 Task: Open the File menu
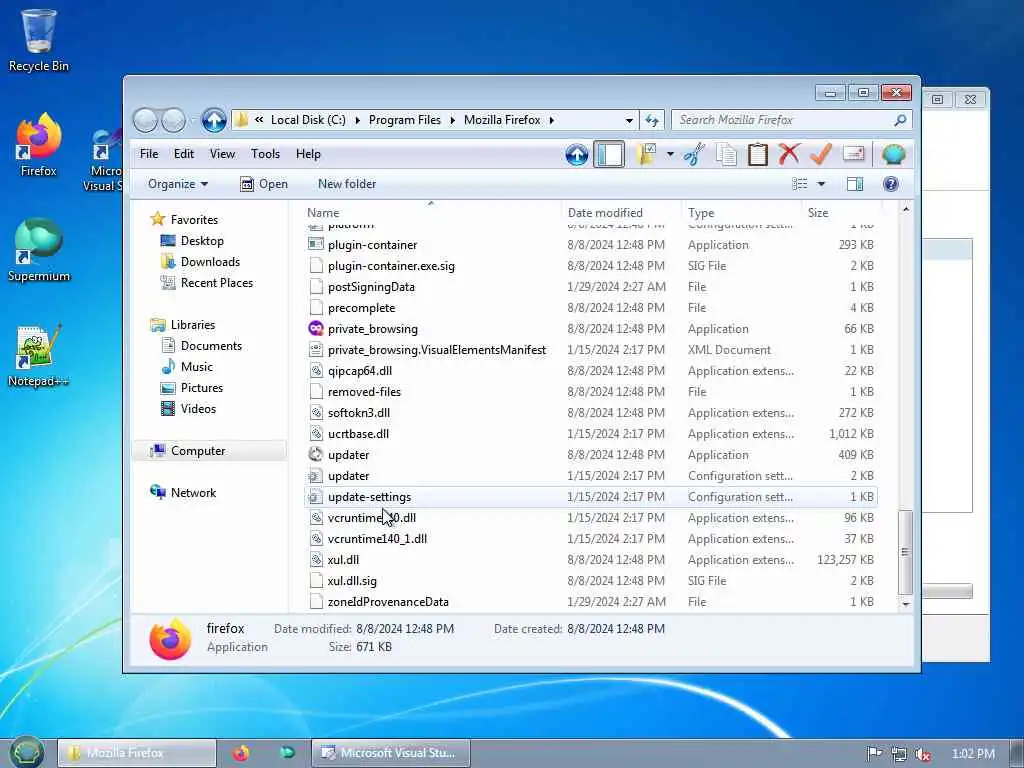click(x=149, y=154)
